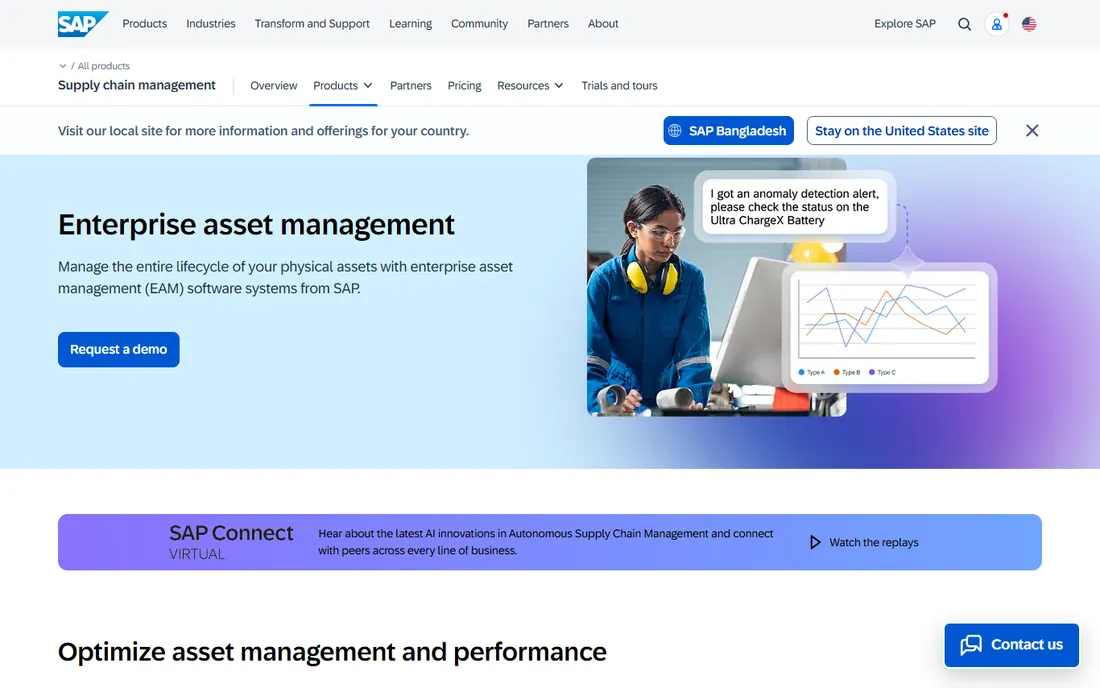Open Transform and Support menu
Screen dimensions: 1100x688
(x=312, y=24)
